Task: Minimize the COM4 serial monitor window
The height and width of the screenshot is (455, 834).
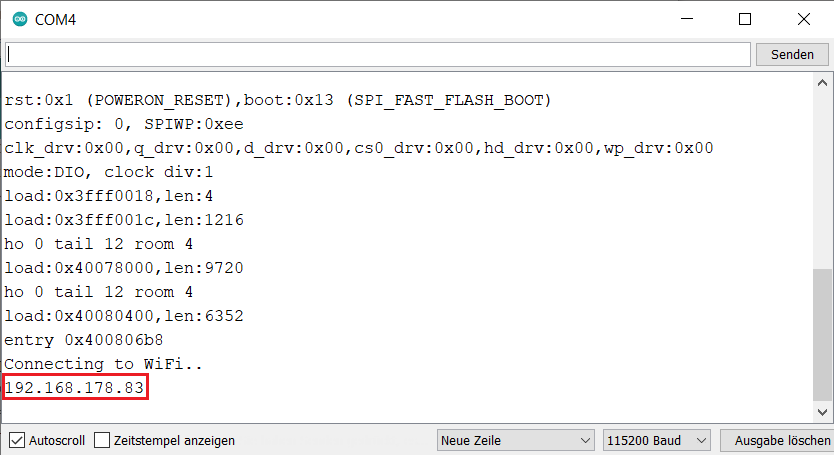Action: click(687, 19)
